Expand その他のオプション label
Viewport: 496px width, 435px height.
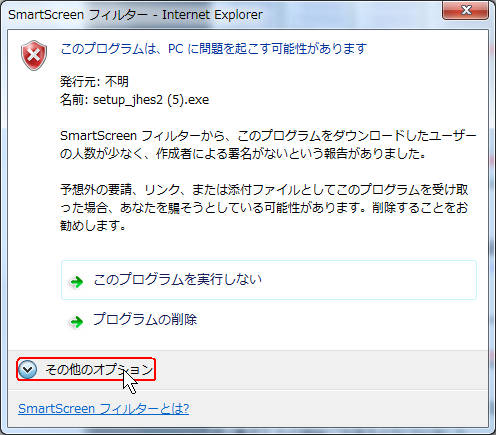(x=99, y=369)
